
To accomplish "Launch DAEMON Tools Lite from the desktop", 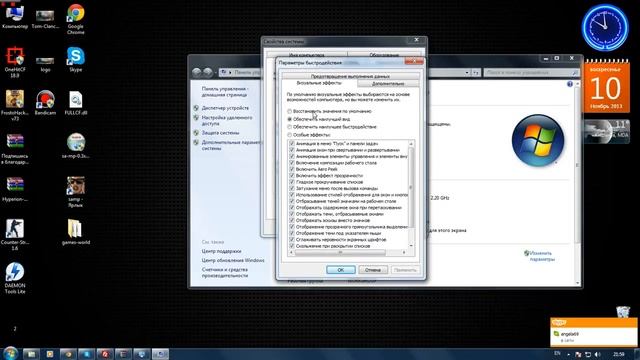I will click(15, 278).
